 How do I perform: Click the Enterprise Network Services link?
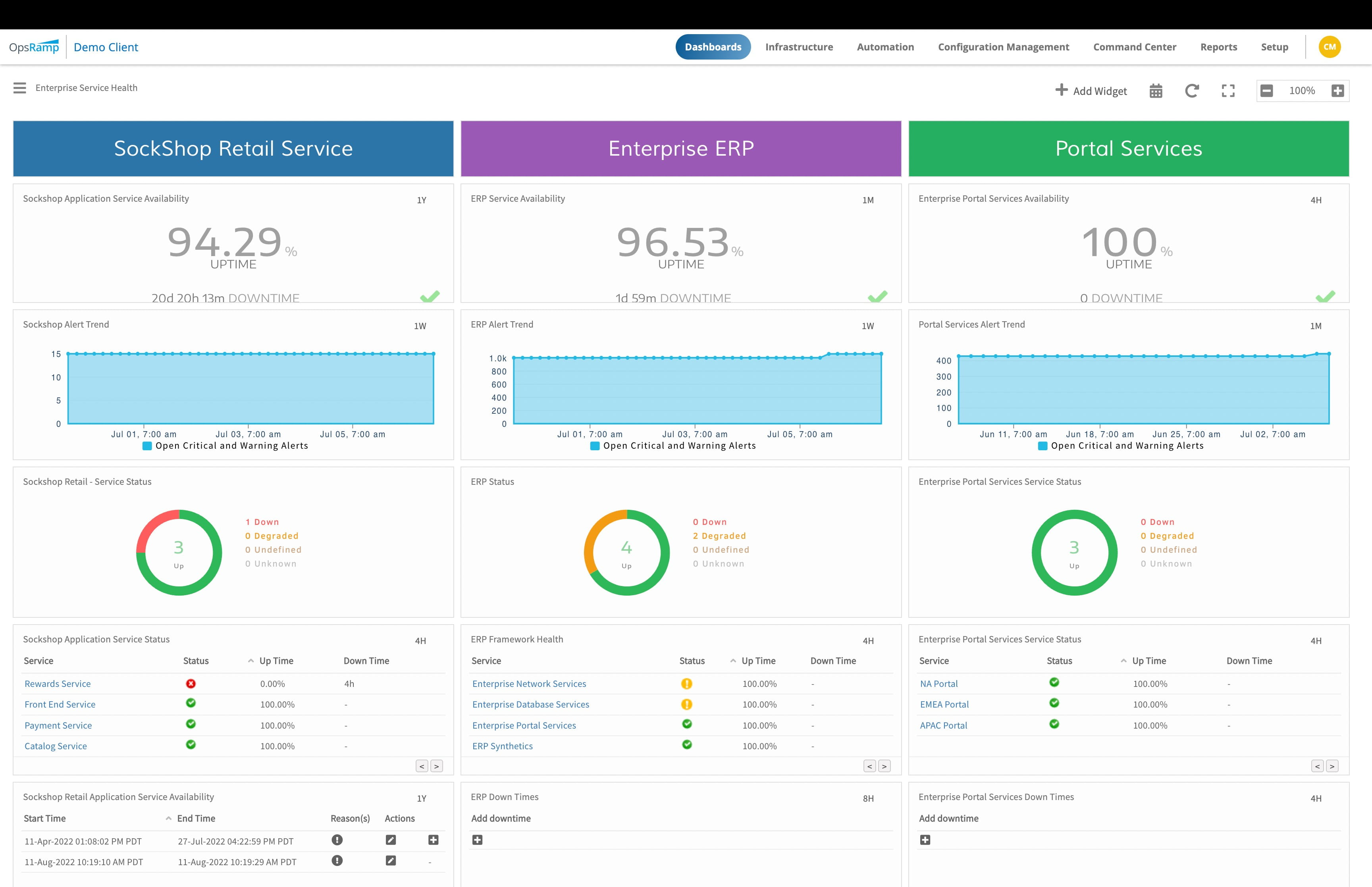click(529, 684)
